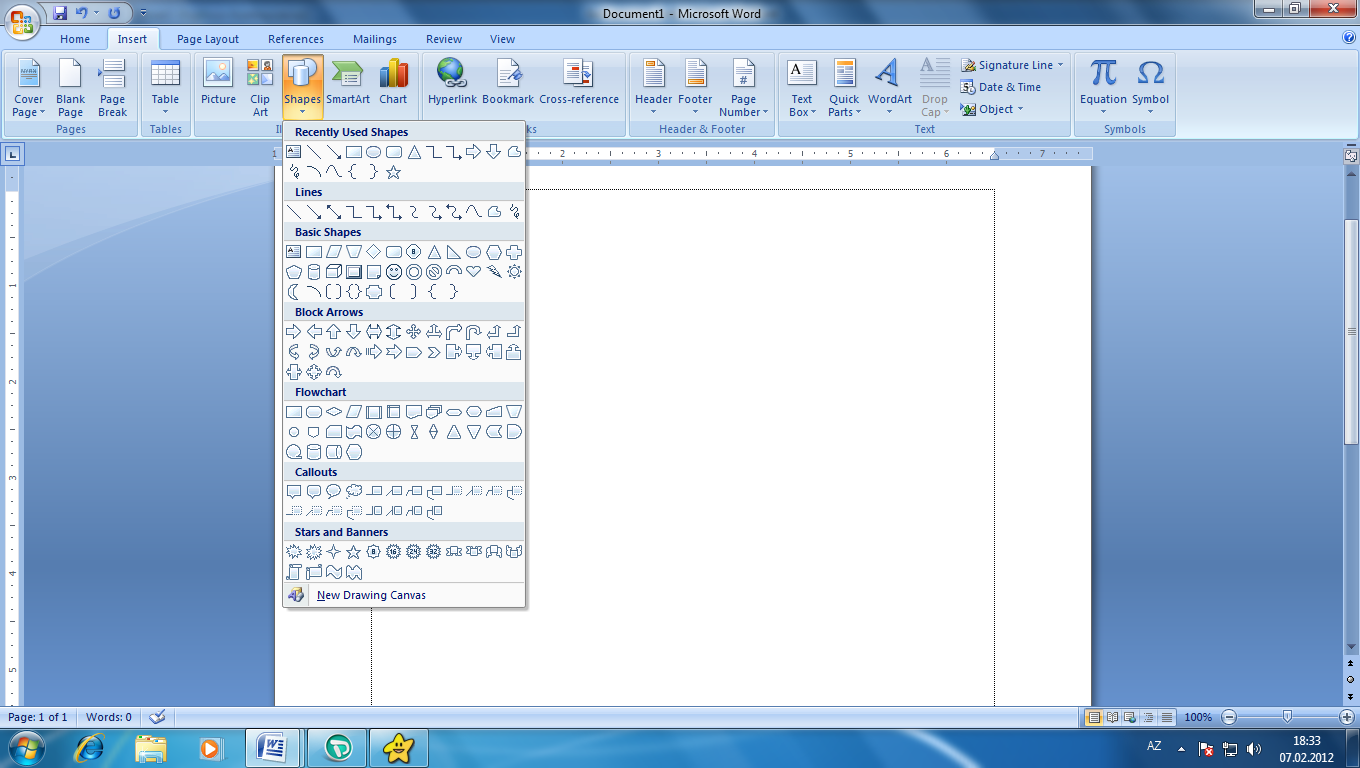
Task: Click the Object button
Action: 992,109
